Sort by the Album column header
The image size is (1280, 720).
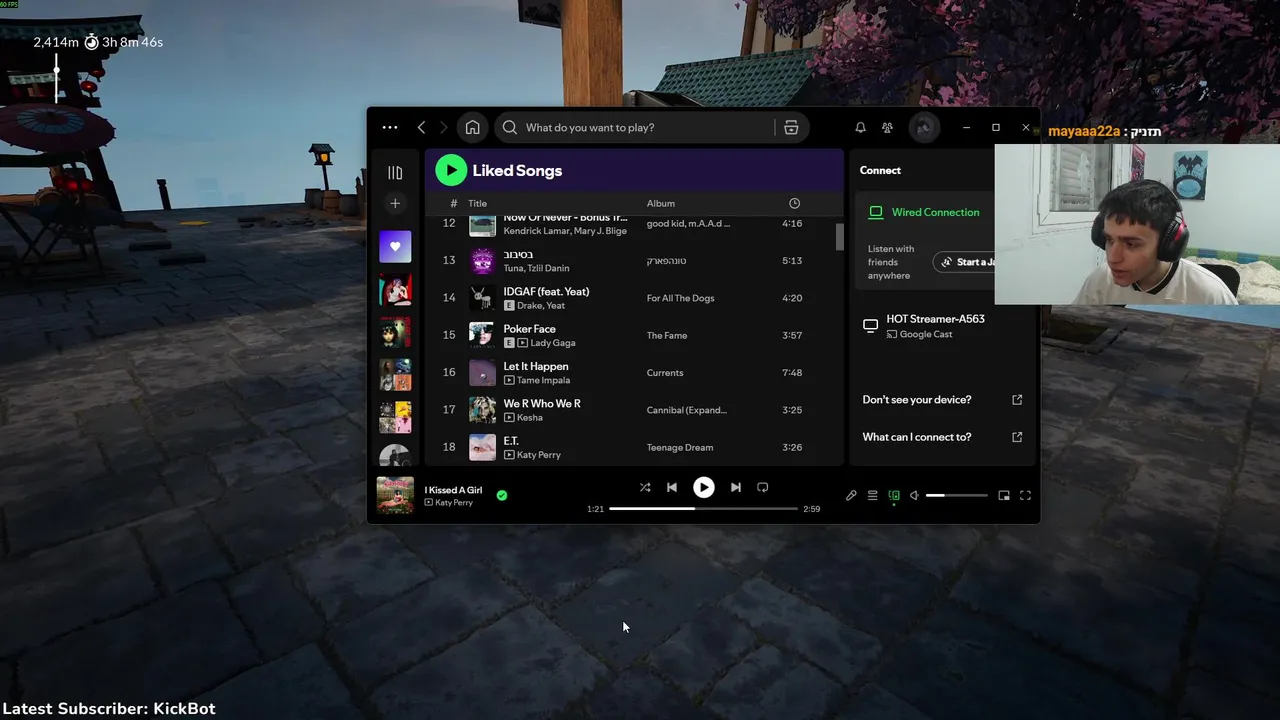tap(661, 204)
